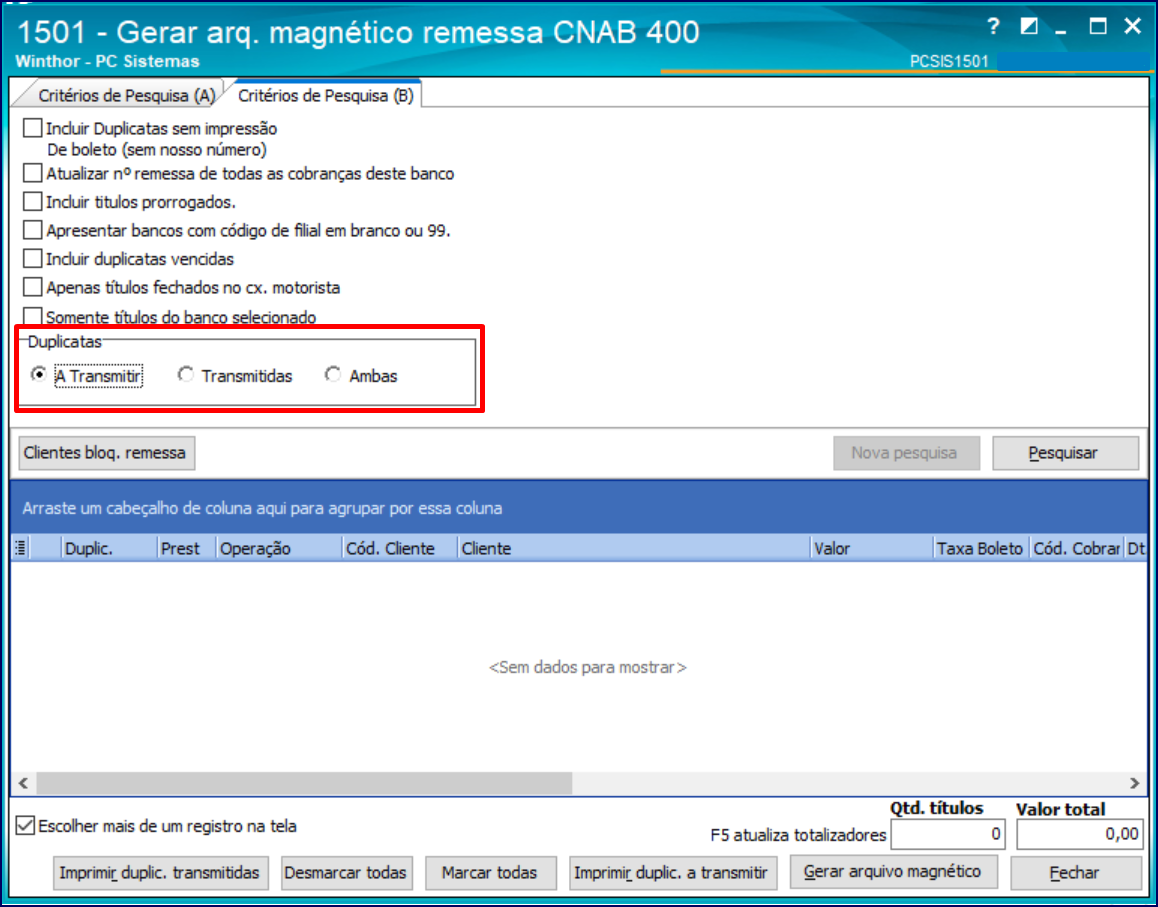Sort by the Prest column header
The width and height of the screenshot is (1158, 907).
pyautogui.click(x=187, y=548)
